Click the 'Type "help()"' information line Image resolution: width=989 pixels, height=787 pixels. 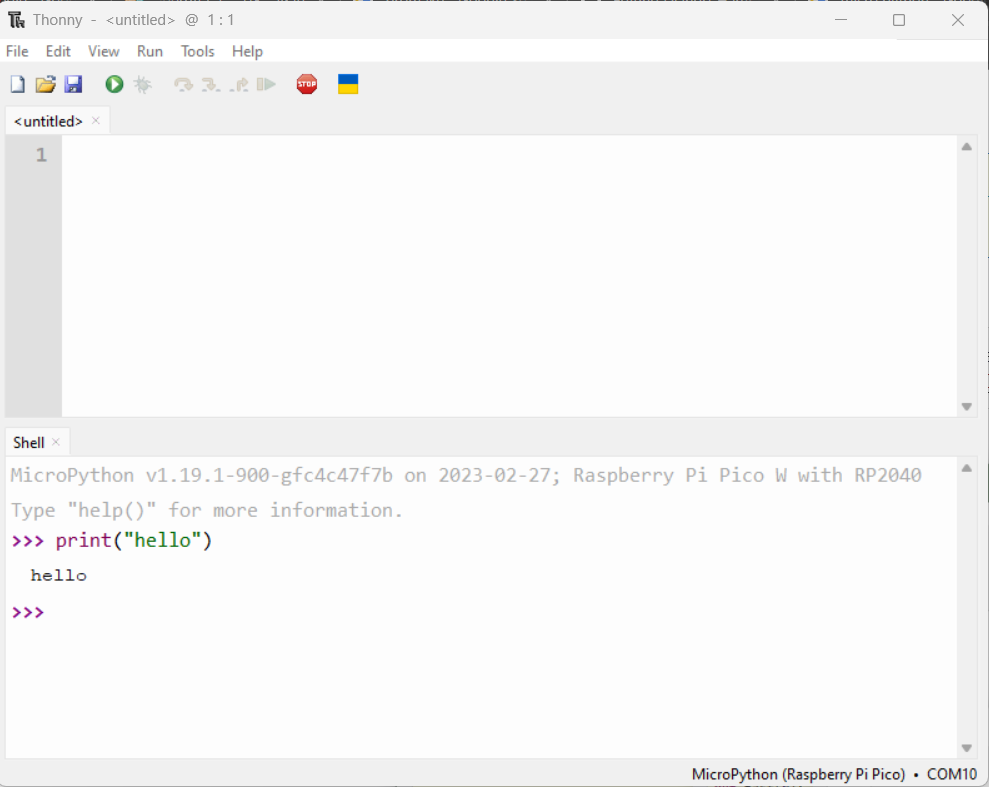point(206,510)
